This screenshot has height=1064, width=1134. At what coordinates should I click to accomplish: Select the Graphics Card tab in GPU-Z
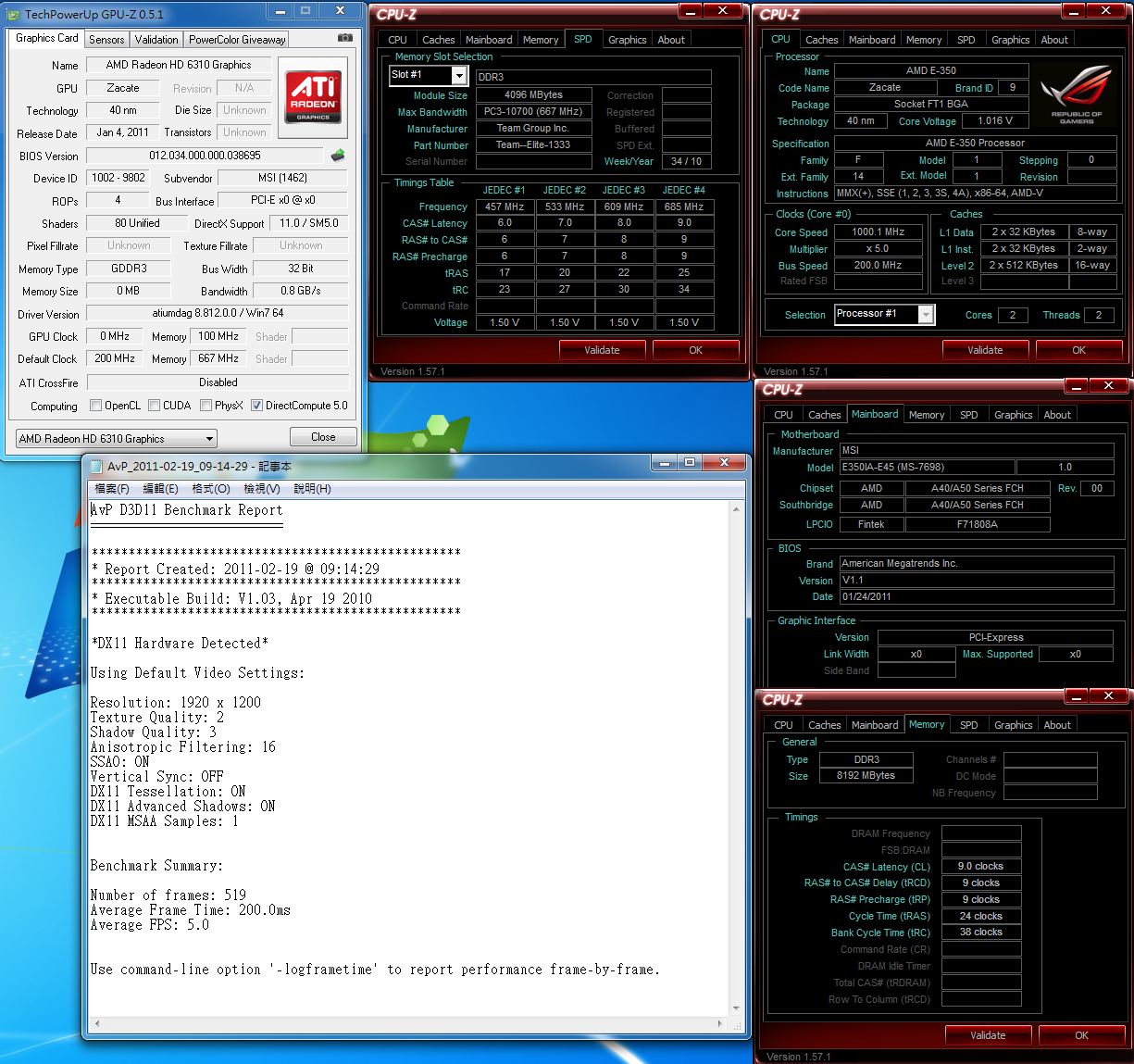pos(47,38)
